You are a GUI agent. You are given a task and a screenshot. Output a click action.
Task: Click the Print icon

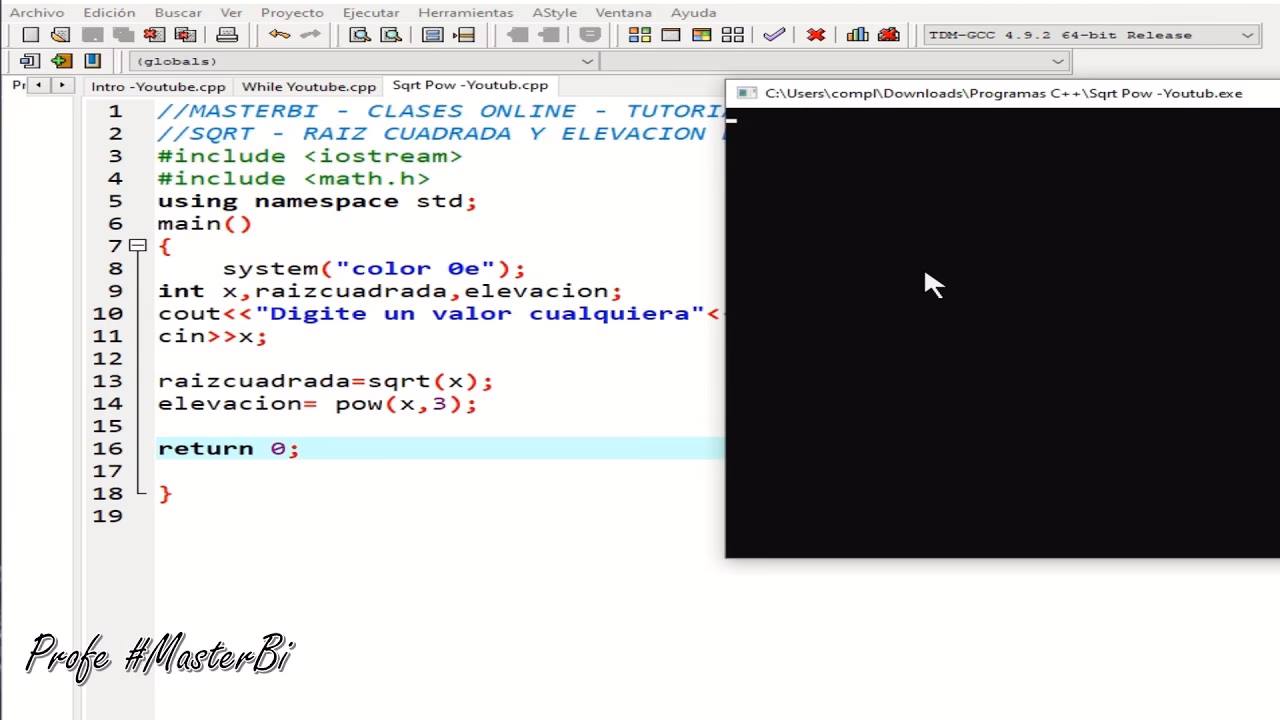(x=227, y=35)
